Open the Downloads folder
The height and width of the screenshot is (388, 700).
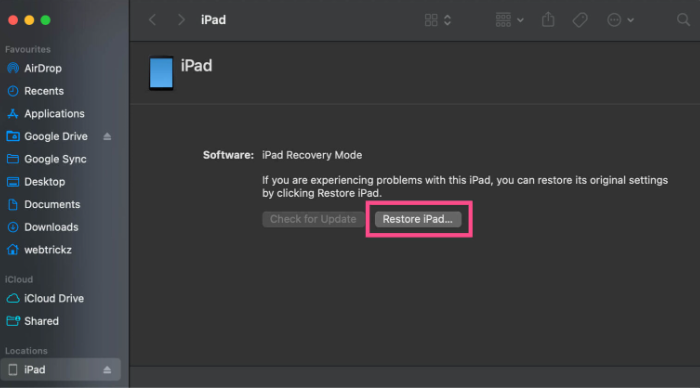click(51, 227)
